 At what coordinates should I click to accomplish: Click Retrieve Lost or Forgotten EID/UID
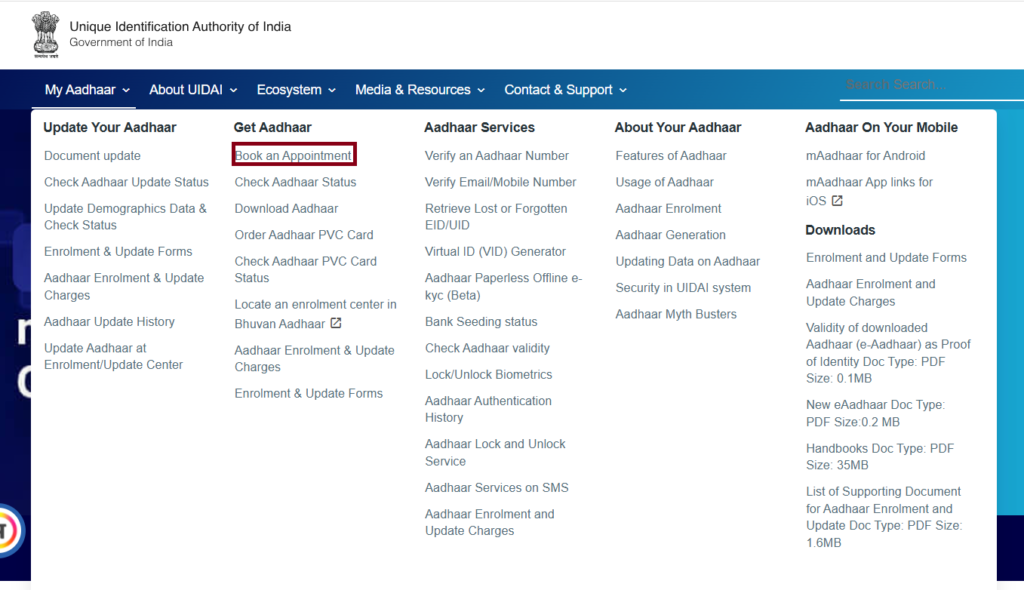point(496,216)
